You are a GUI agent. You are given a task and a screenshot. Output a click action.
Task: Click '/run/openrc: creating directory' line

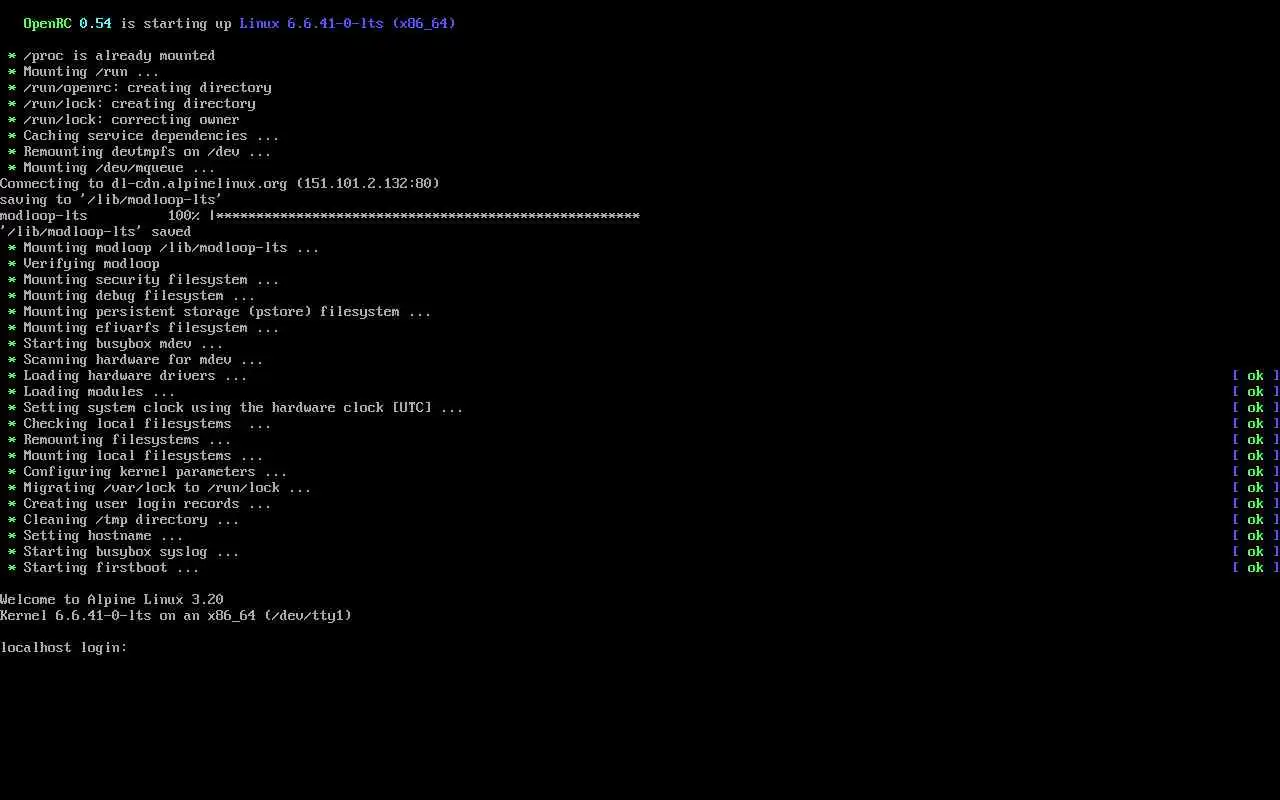(x=140, y=87)
